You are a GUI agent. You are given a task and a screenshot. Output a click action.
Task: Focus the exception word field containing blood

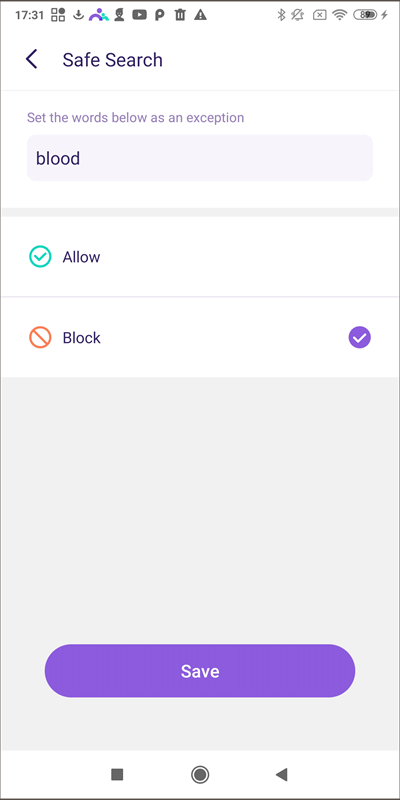(200, 158)
